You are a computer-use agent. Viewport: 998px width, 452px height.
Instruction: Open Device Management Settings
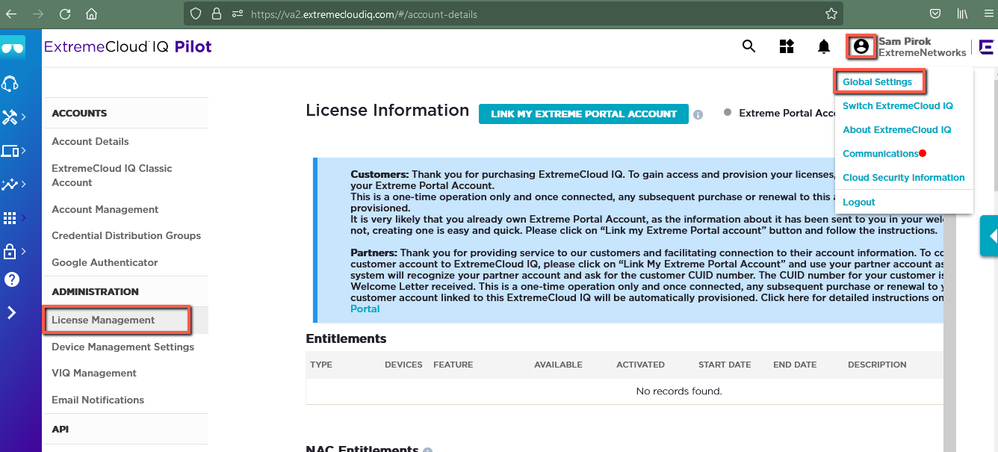tap(123, 347)
